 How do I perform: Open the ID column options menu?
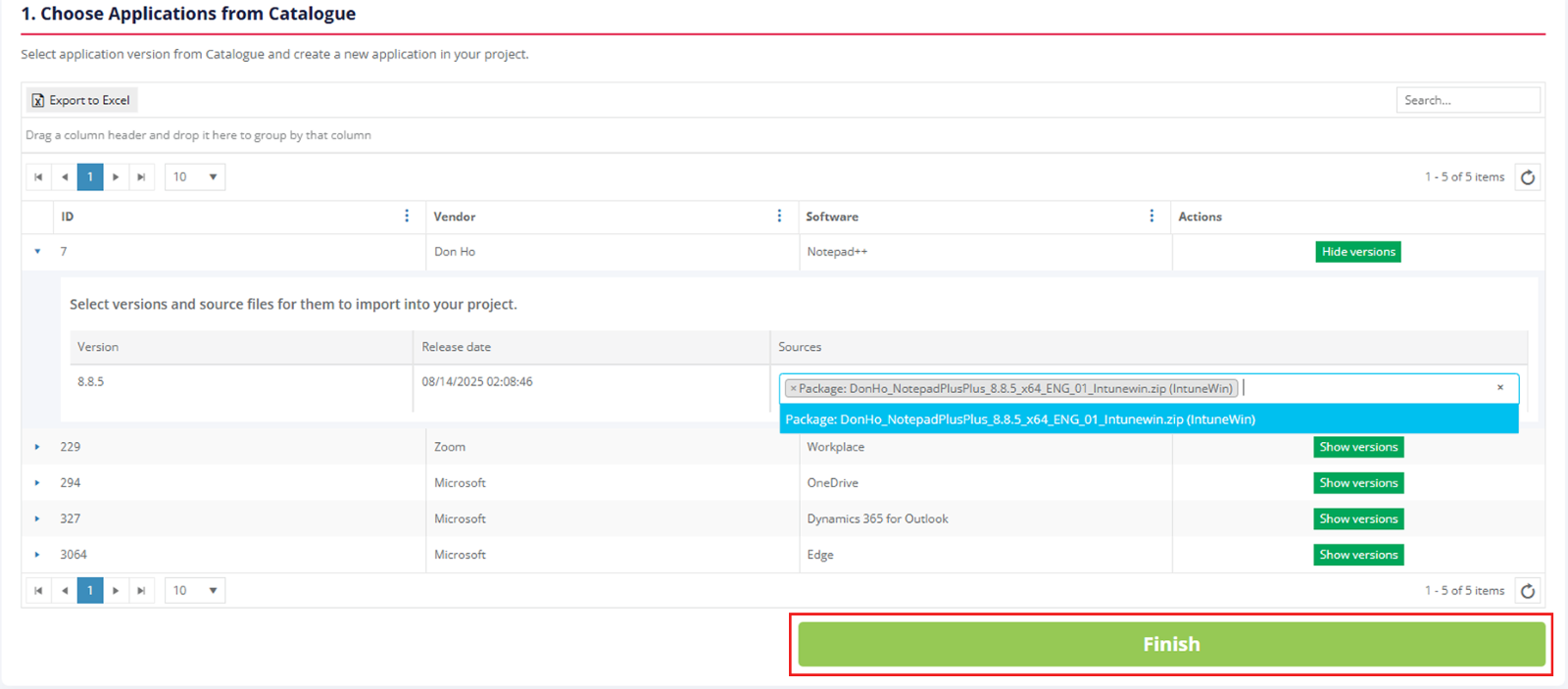coord(407,217)
